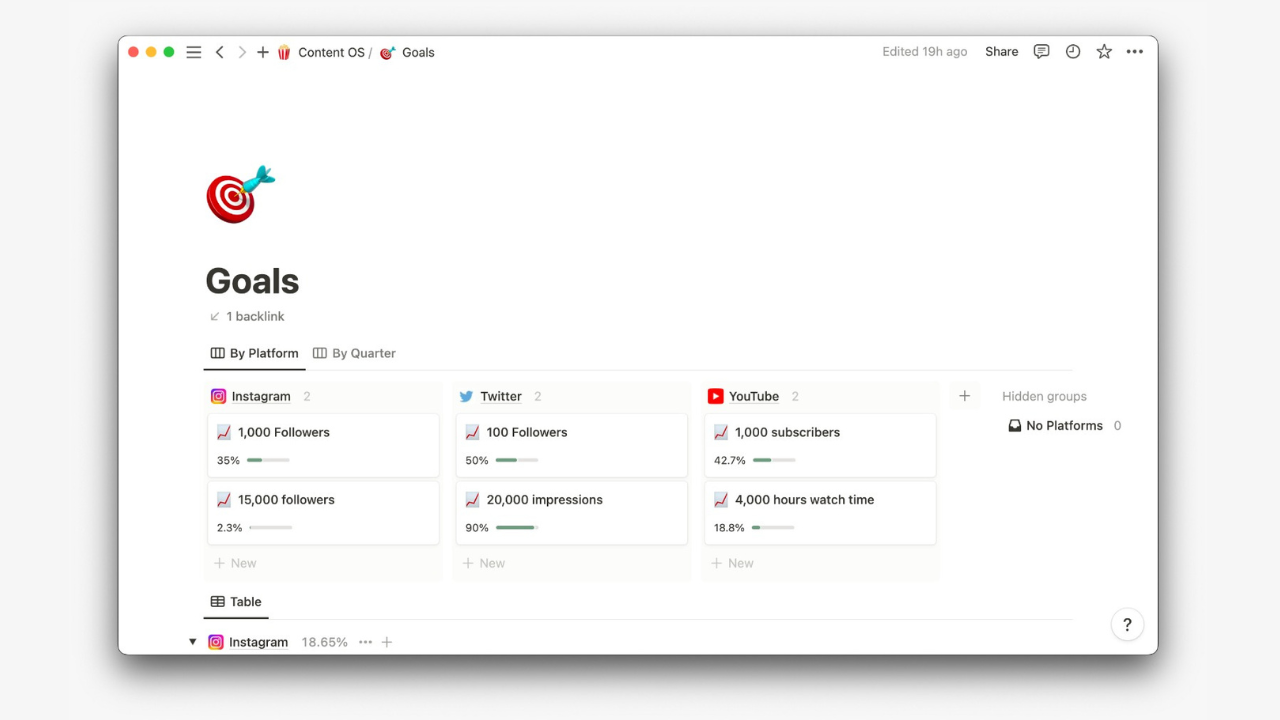Open the Content OS breadcrumb

(331, 52)
